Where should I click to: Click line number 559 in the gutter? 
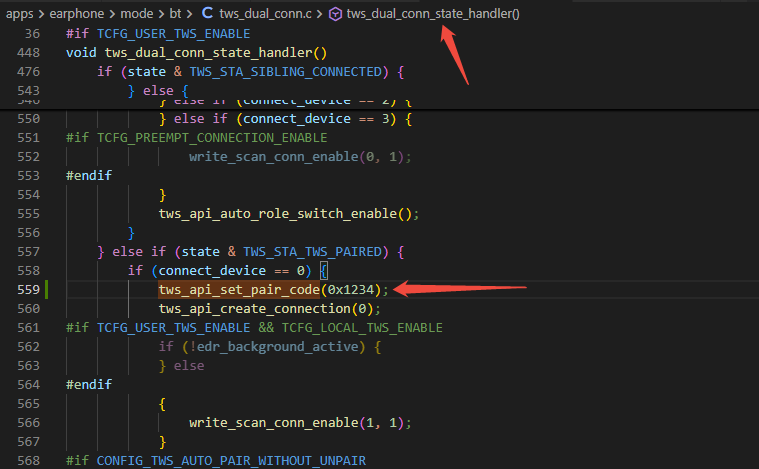pyautogui.click(x=29, y=289)
